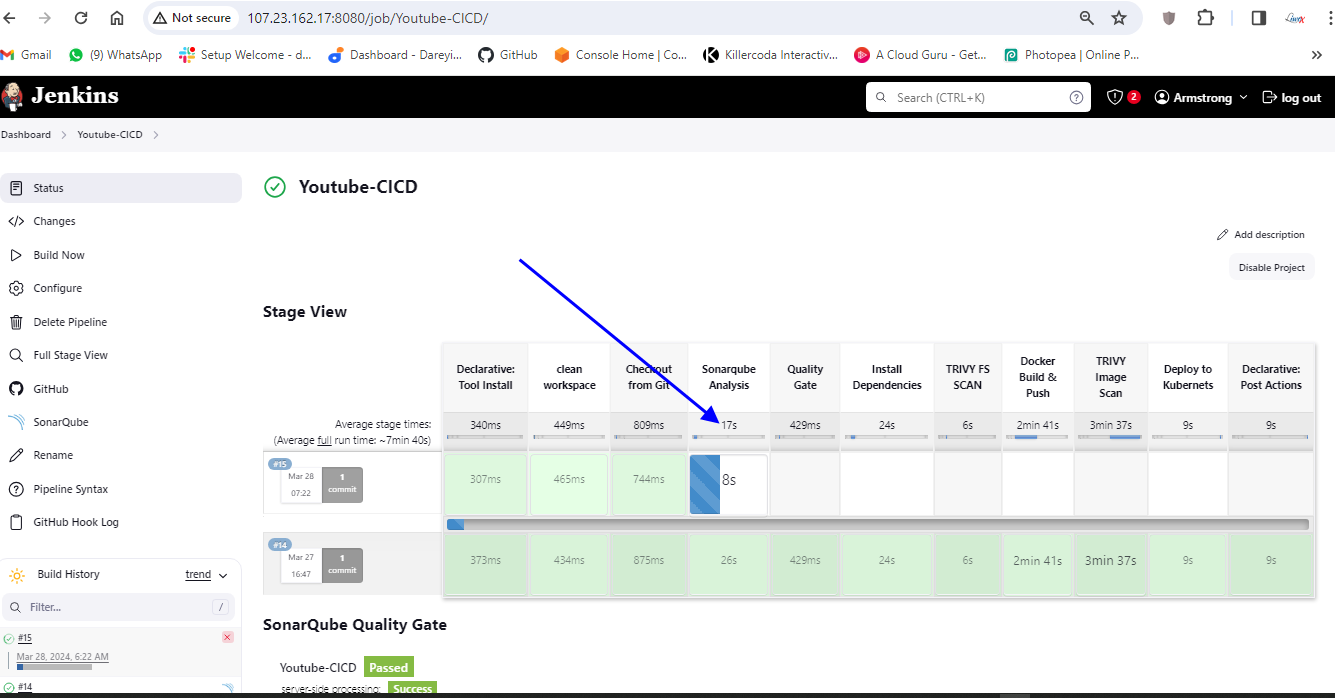Click the Rename pencil icon
Screen dimensions: 1335x698
16,455
